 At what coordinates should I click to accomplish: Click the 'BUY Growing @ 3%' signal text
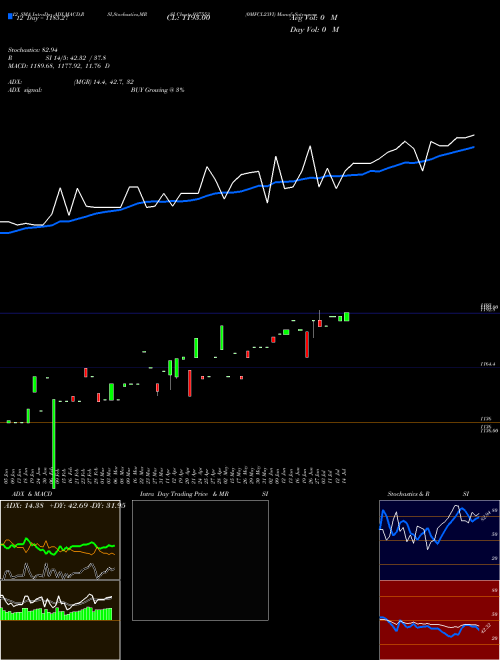coord(157,90)
